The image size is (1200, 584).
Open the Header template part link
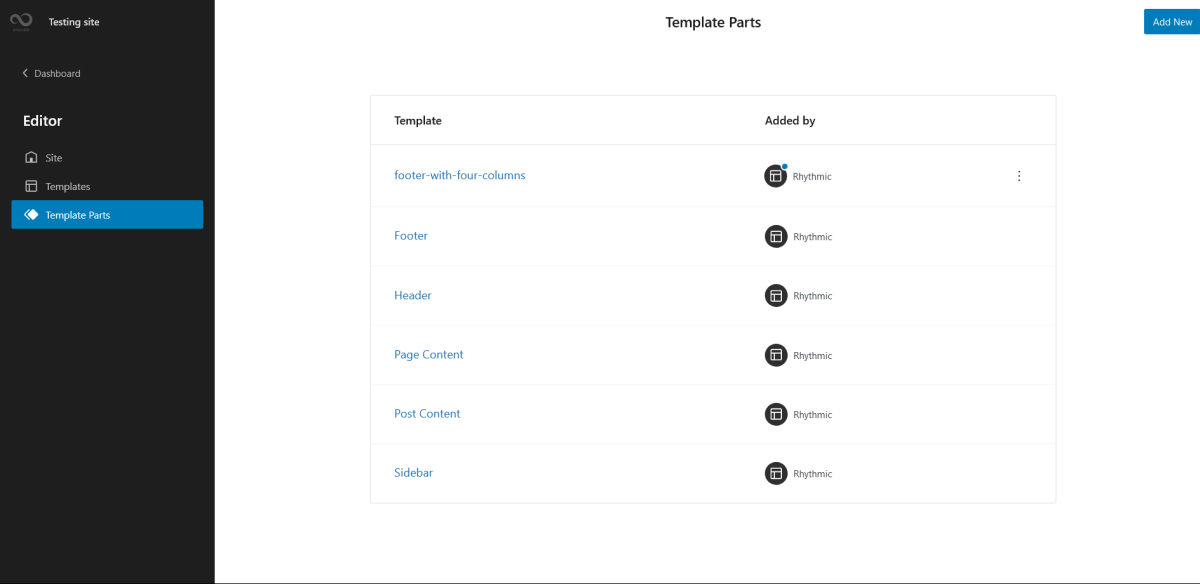[413, 296]
